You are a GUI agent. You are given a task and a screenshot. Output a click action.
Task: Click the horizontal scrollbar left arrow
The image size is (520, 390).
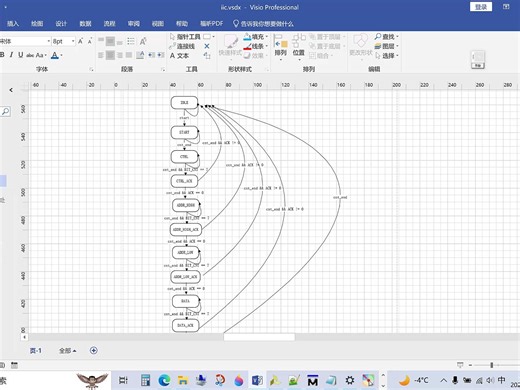click(x=24, y=337)
